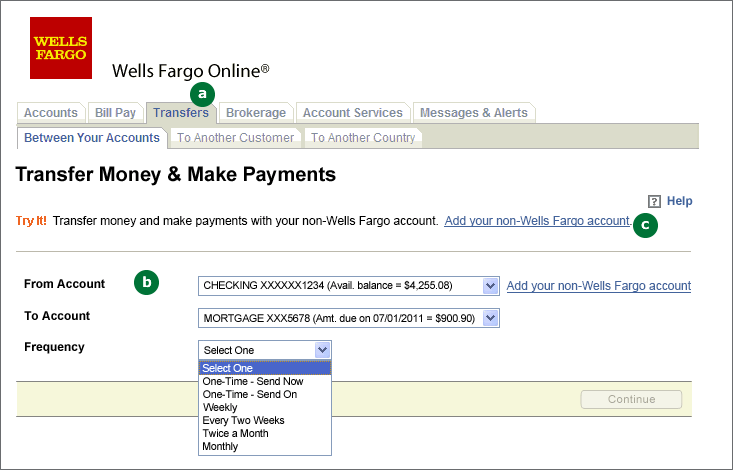Click the Try It! text
This screenshot has width=733, height=470.
[x=31, y=221]
